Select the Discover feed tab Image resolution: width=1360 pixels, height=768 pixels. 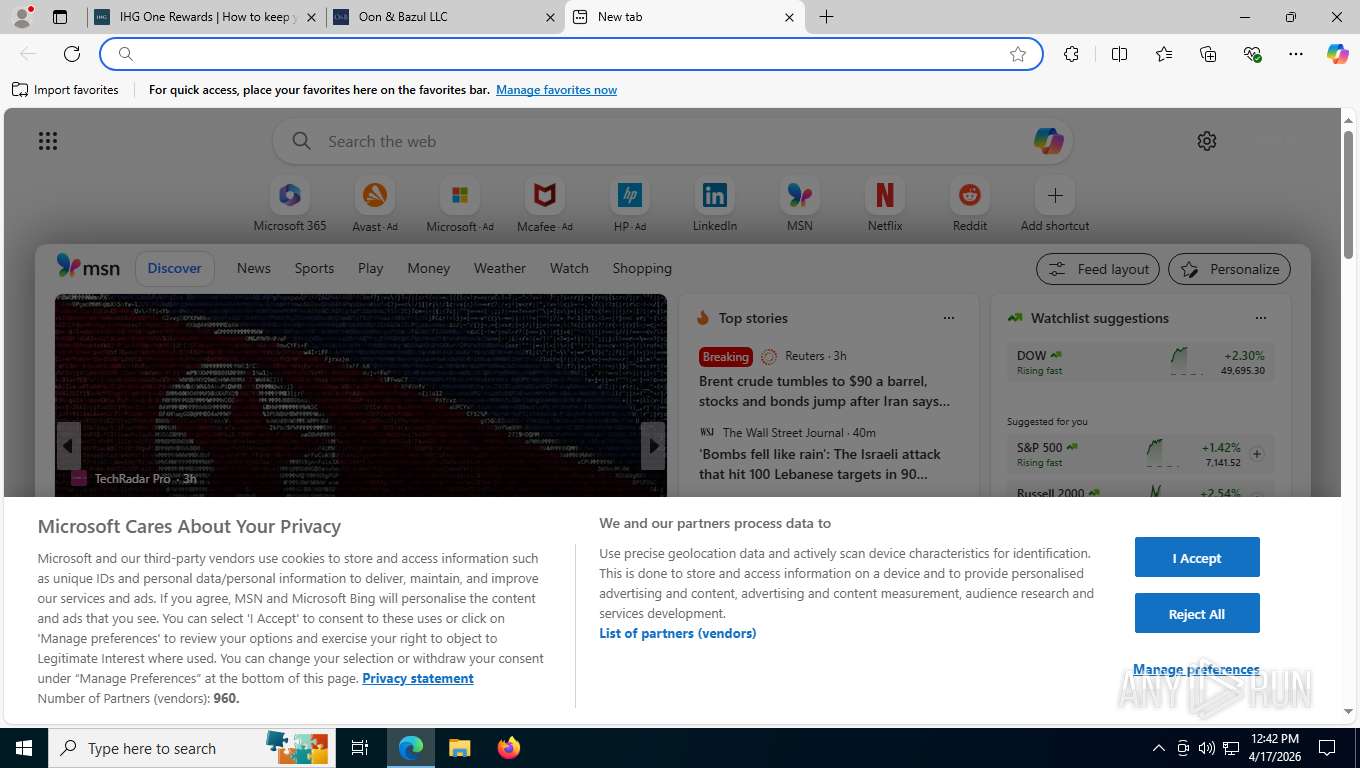coord(175,268)
